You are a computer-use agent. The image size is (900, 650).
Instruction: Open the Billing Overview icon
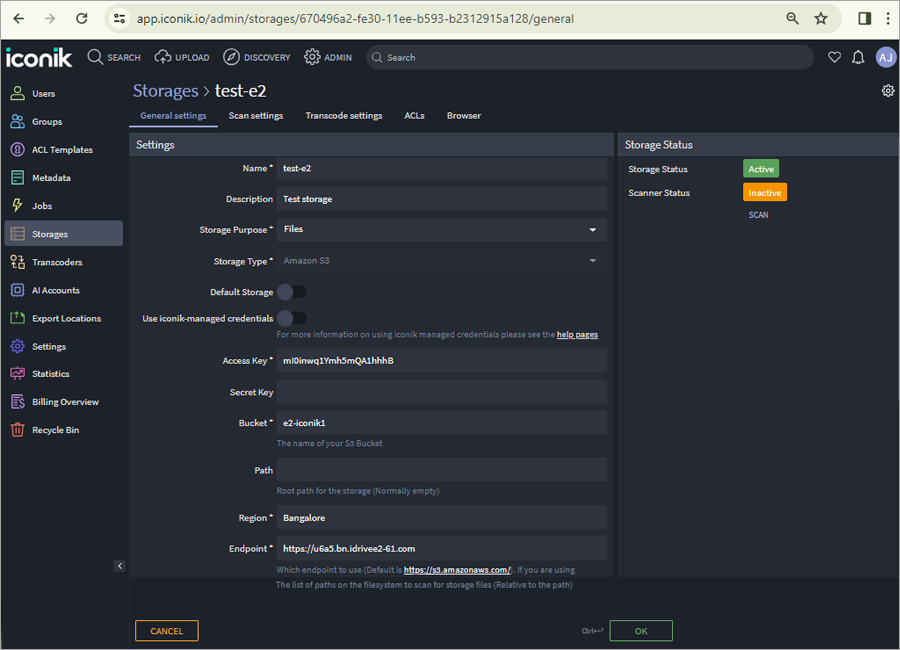[17, 401]
